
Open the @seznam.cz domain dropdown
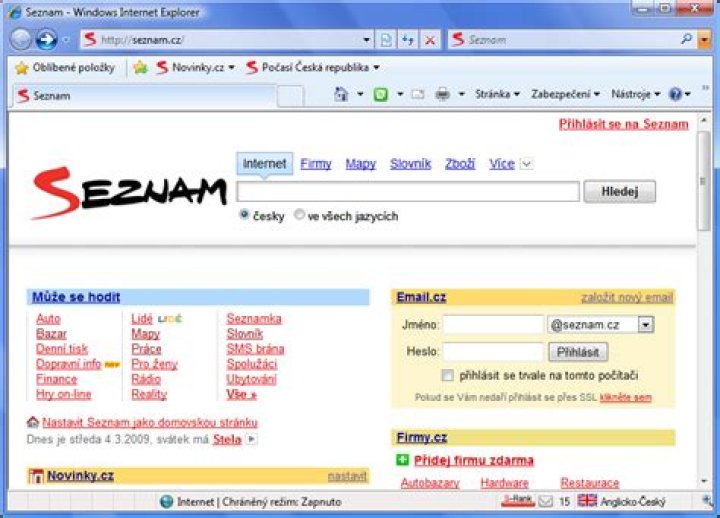[645, 325]
